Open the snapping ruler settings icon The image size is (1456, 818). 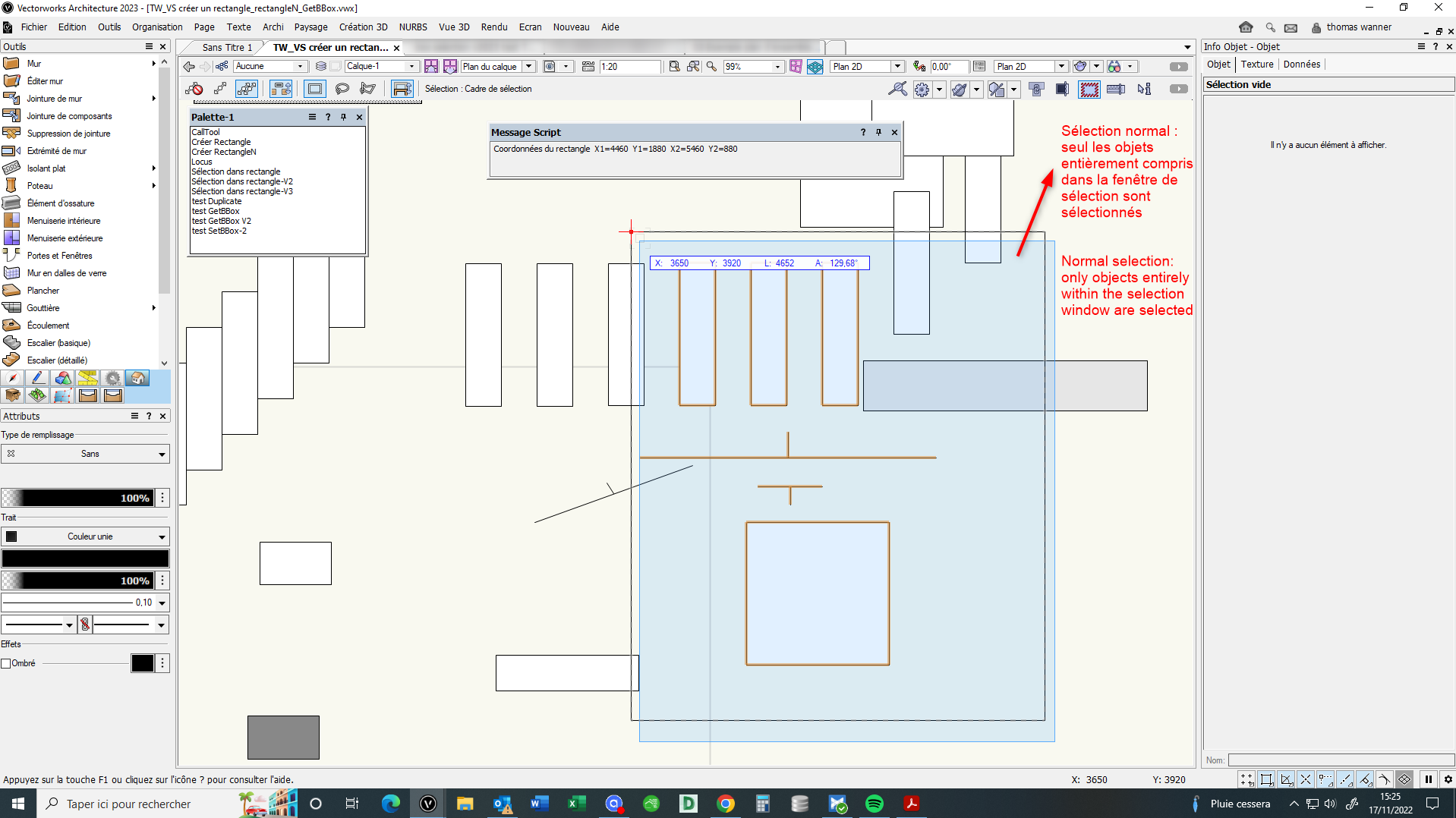[1116, 90]
